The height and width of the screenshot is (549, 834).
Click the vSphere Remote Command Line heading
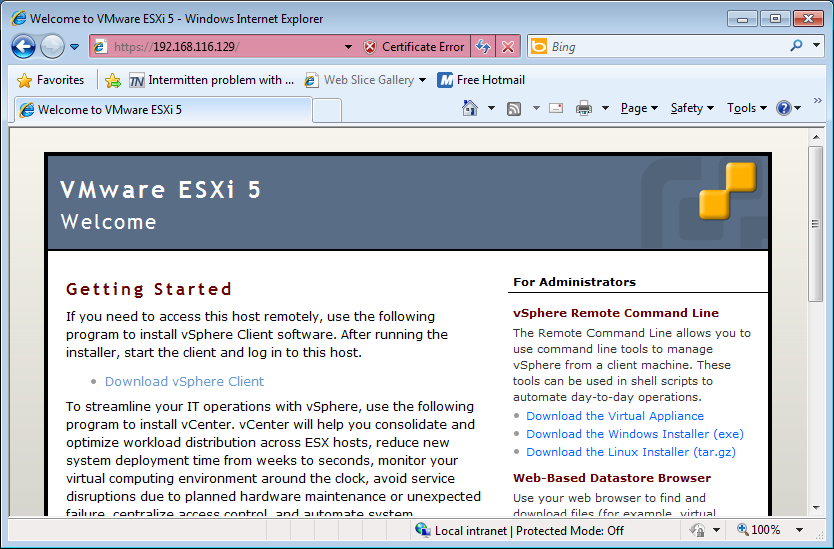coord(616,313)
